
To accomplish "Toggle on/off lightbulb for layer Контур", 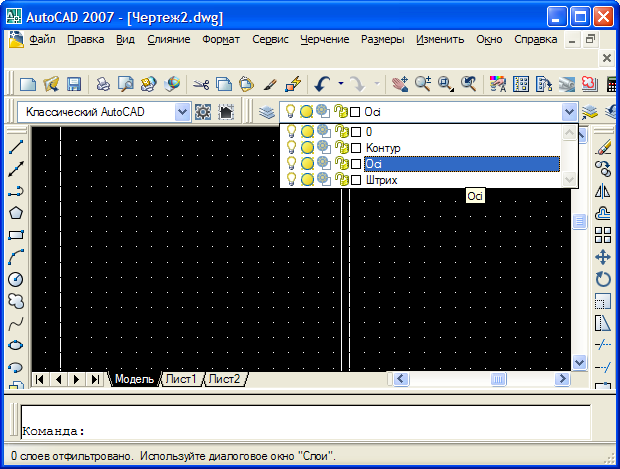I will click(291, 148).
